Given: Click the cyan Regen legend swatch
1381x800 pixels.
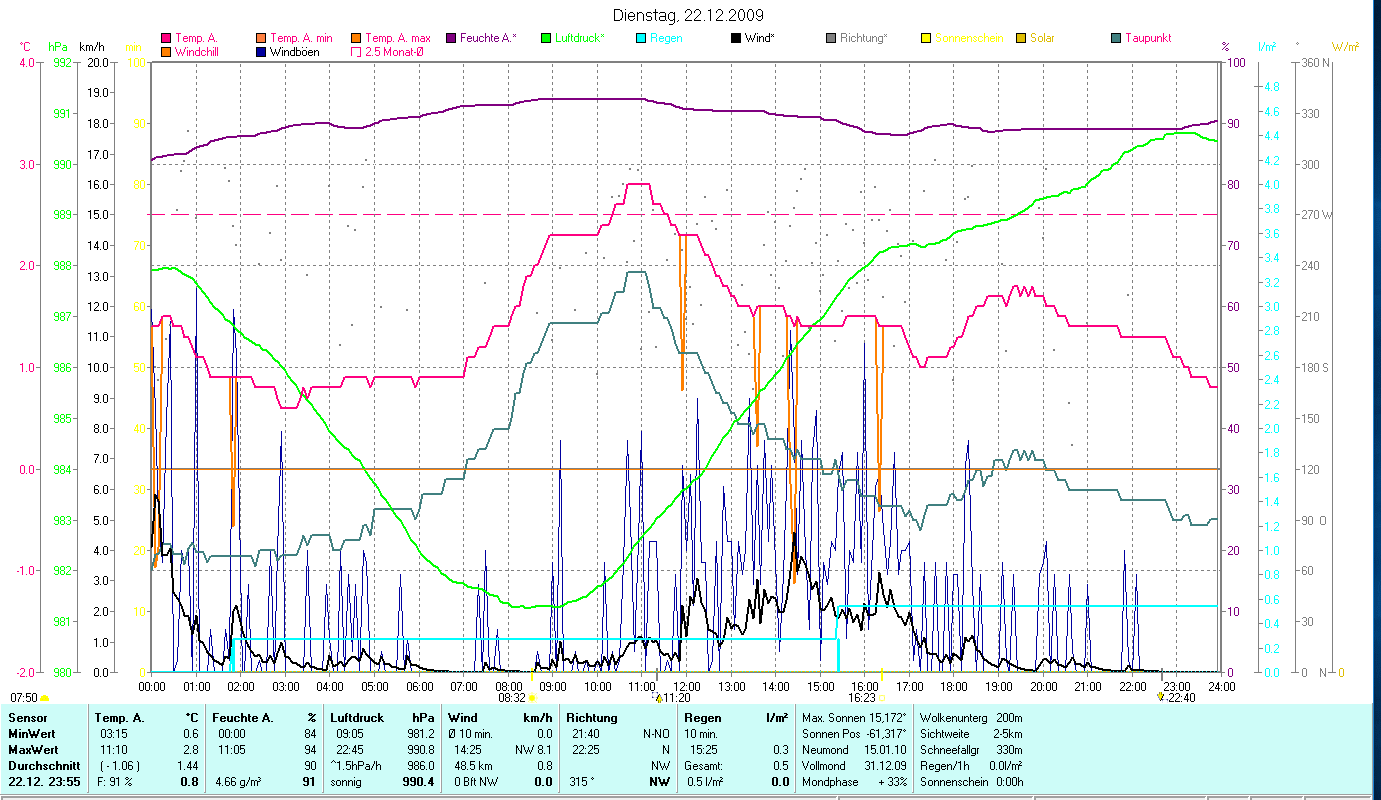Looking at the screenshot, I should [640, 38].
